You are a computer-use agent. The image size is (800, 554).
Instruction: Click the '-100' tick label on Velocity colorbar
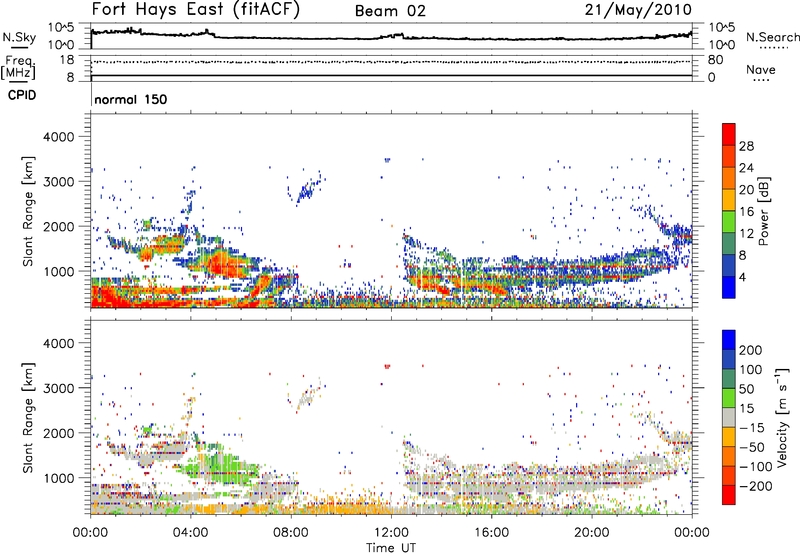[x=756, y=466]
